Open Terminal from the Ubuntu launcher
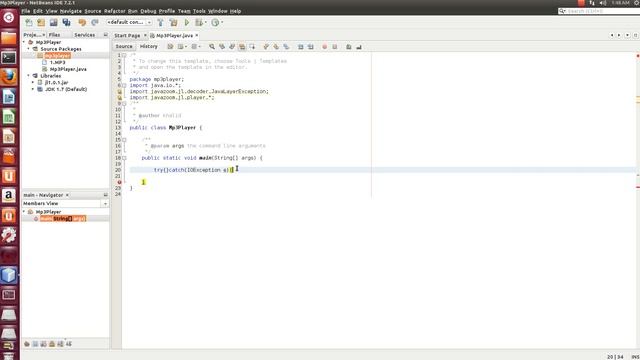This screenshot has width=640, height=360. (9, 58)
